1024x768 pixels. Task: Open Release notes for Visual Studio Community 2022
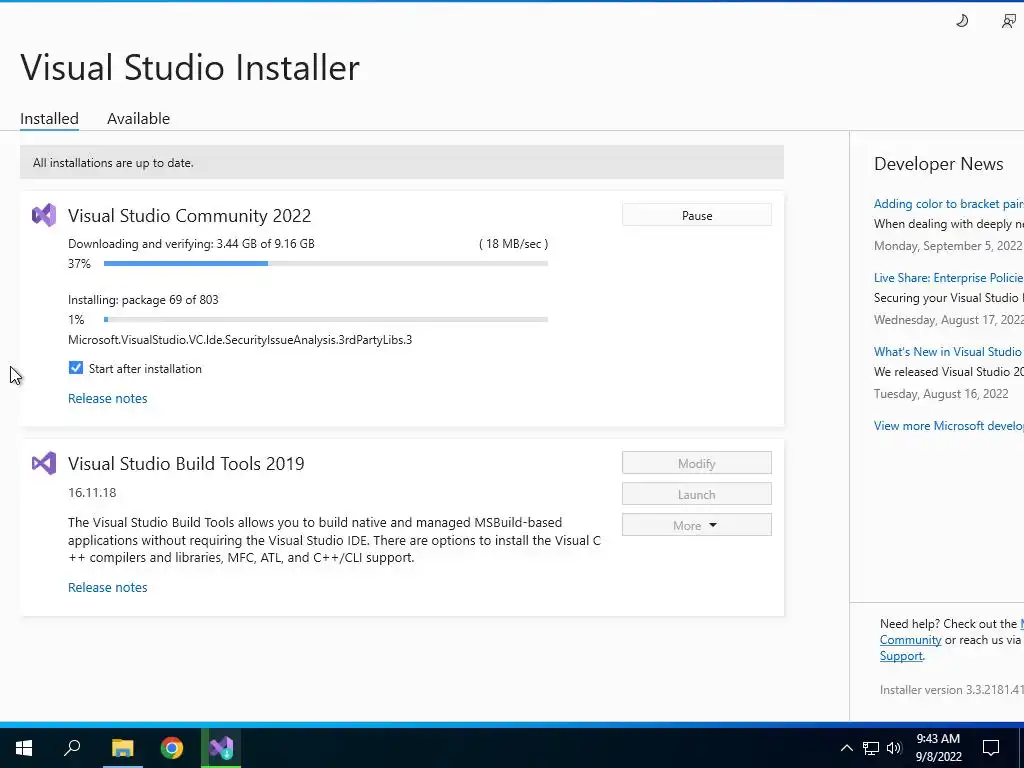click(x=108, y=398)
